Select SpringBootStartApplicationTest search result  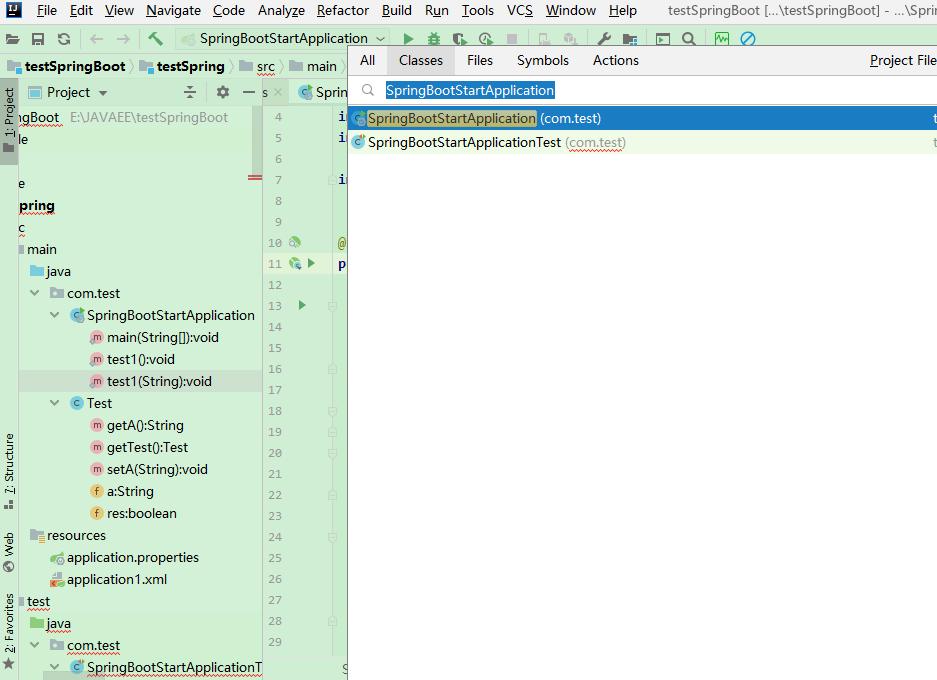tap(642, 142)
